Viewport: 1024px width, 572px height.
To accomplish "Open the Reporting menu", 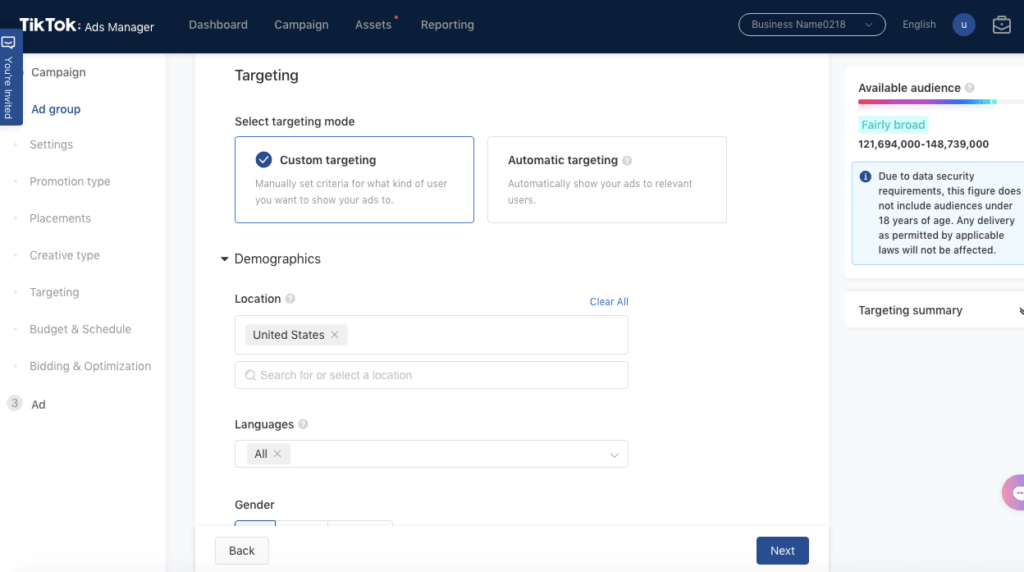I will click(447, 25).
